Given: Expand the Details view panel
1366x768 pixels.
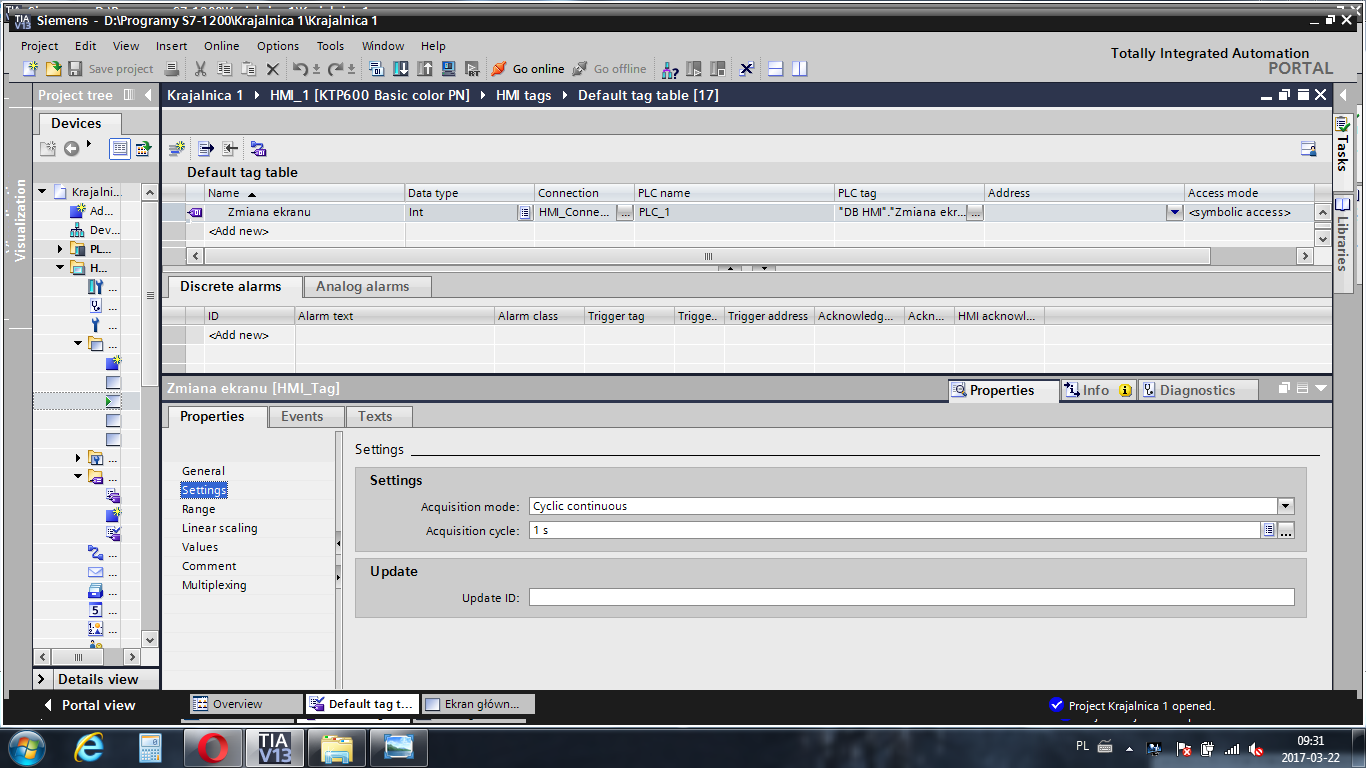Looking at the screenshot, I should (42, 679).
